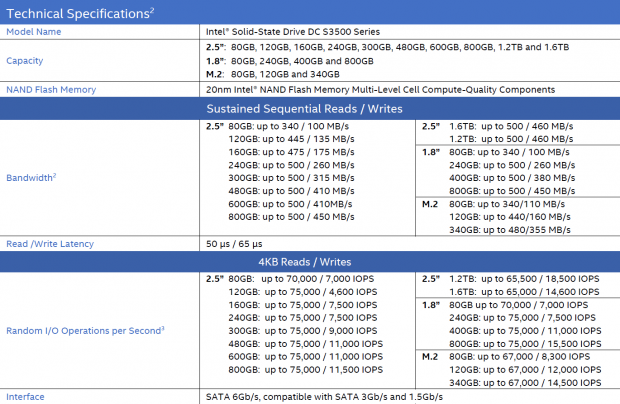This screenshot has width=620, height=404.
Task: Click M.2 '120GB: up to 440/160 MB/s'
Action: pyautogui.click(x=510, y=217)
